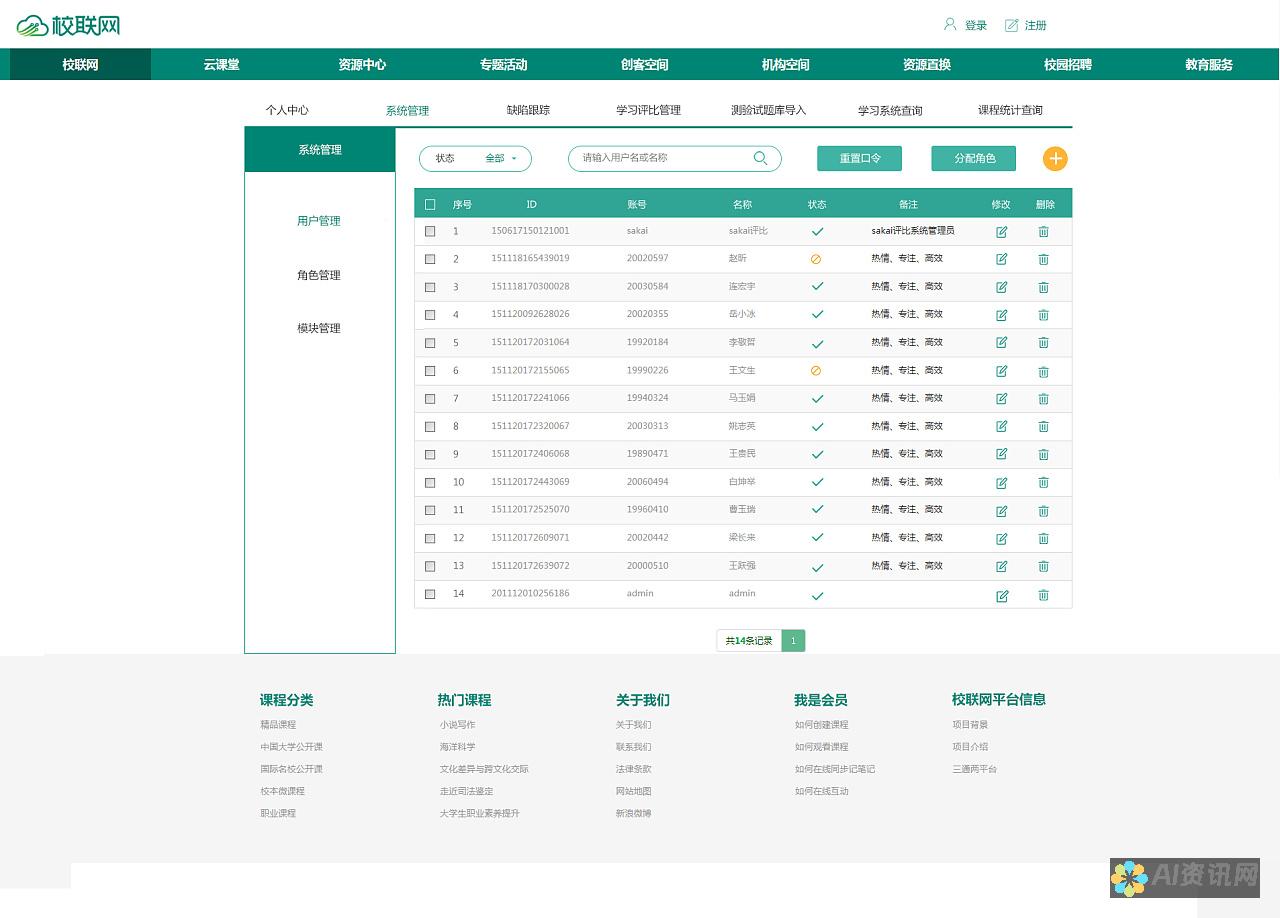Delete user with account 20060494
Screen dimensions: 1280x918
(x=1043, y=482)
